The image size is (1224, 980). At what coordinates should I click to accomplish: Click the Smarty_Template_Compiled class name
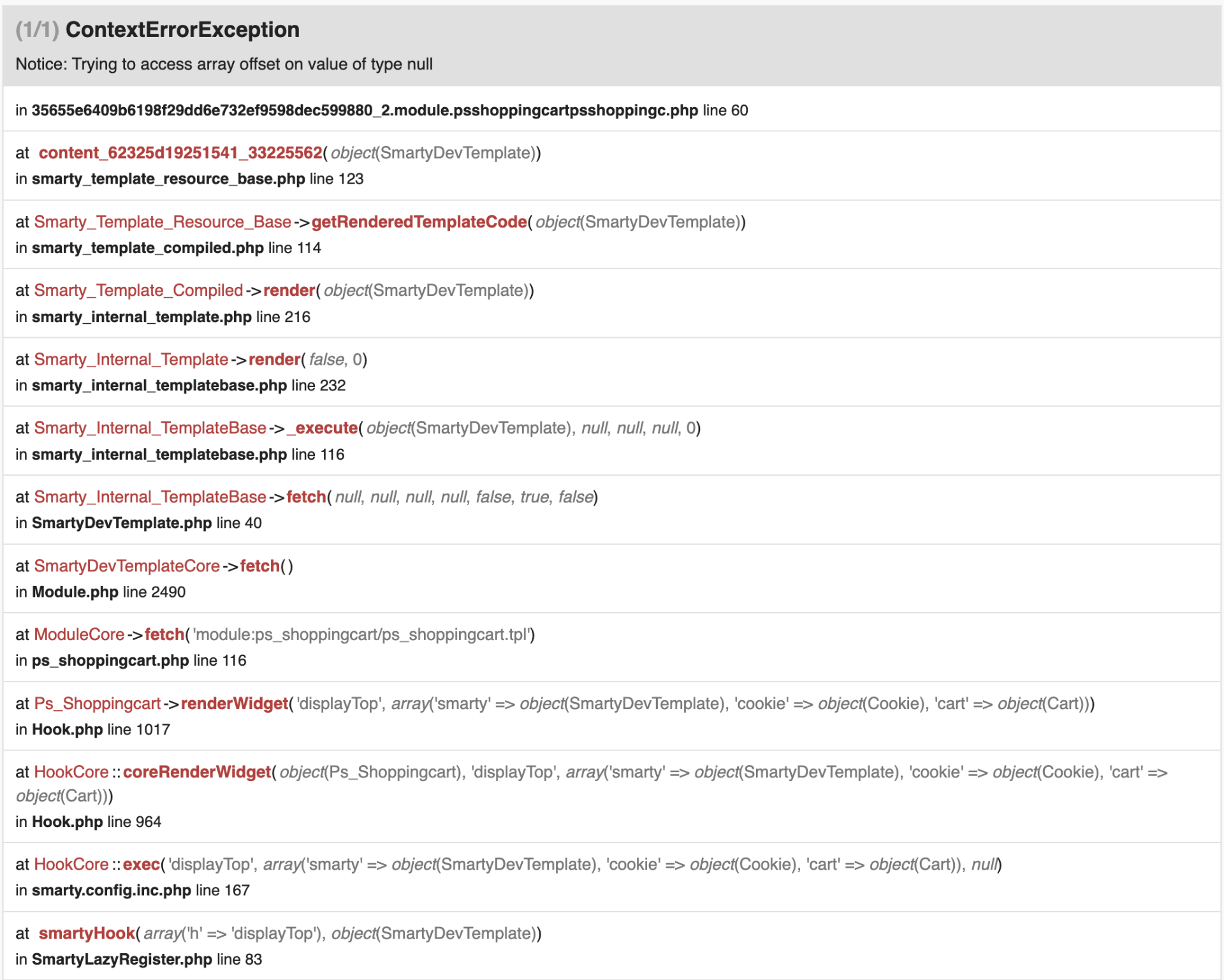point(138,291)
